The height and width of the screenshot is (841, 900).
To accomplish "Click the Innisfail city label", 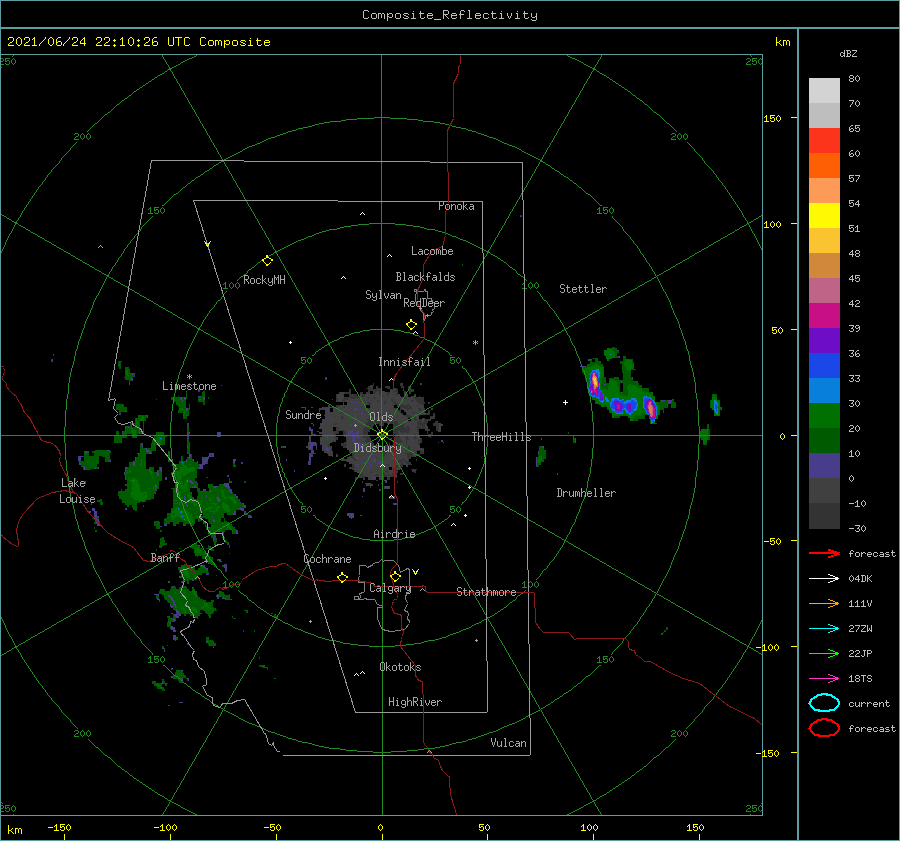I will click(404, 362).
